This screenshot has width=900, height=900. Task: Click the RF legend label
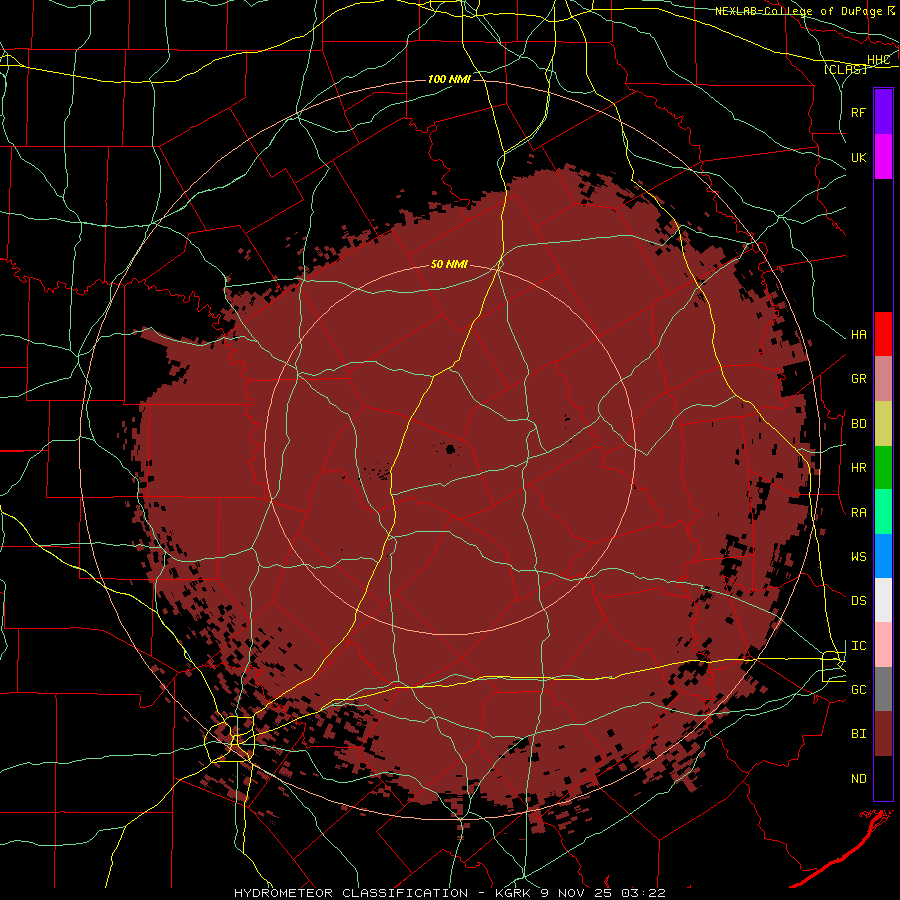click(858, 112)
